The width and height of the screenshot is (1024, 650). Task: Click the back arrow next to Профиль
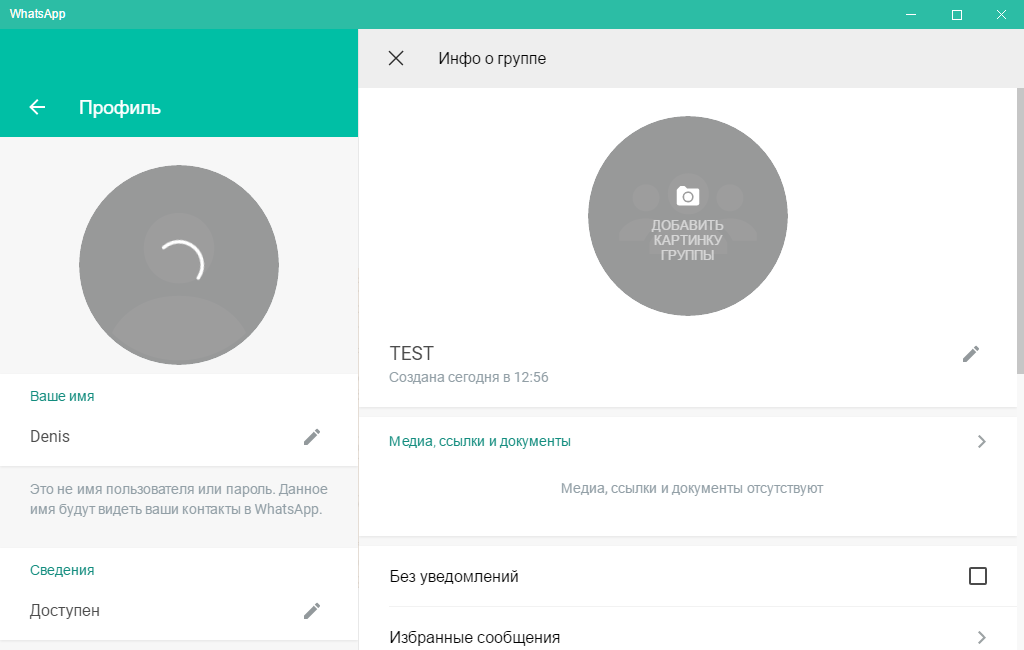click(x=38, y=107)
